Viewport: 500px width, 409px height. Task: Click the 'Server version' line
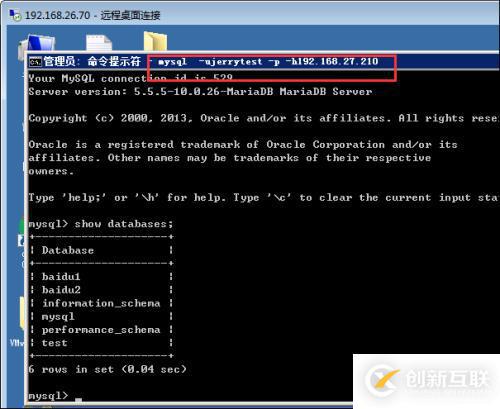tap(200, 92)
